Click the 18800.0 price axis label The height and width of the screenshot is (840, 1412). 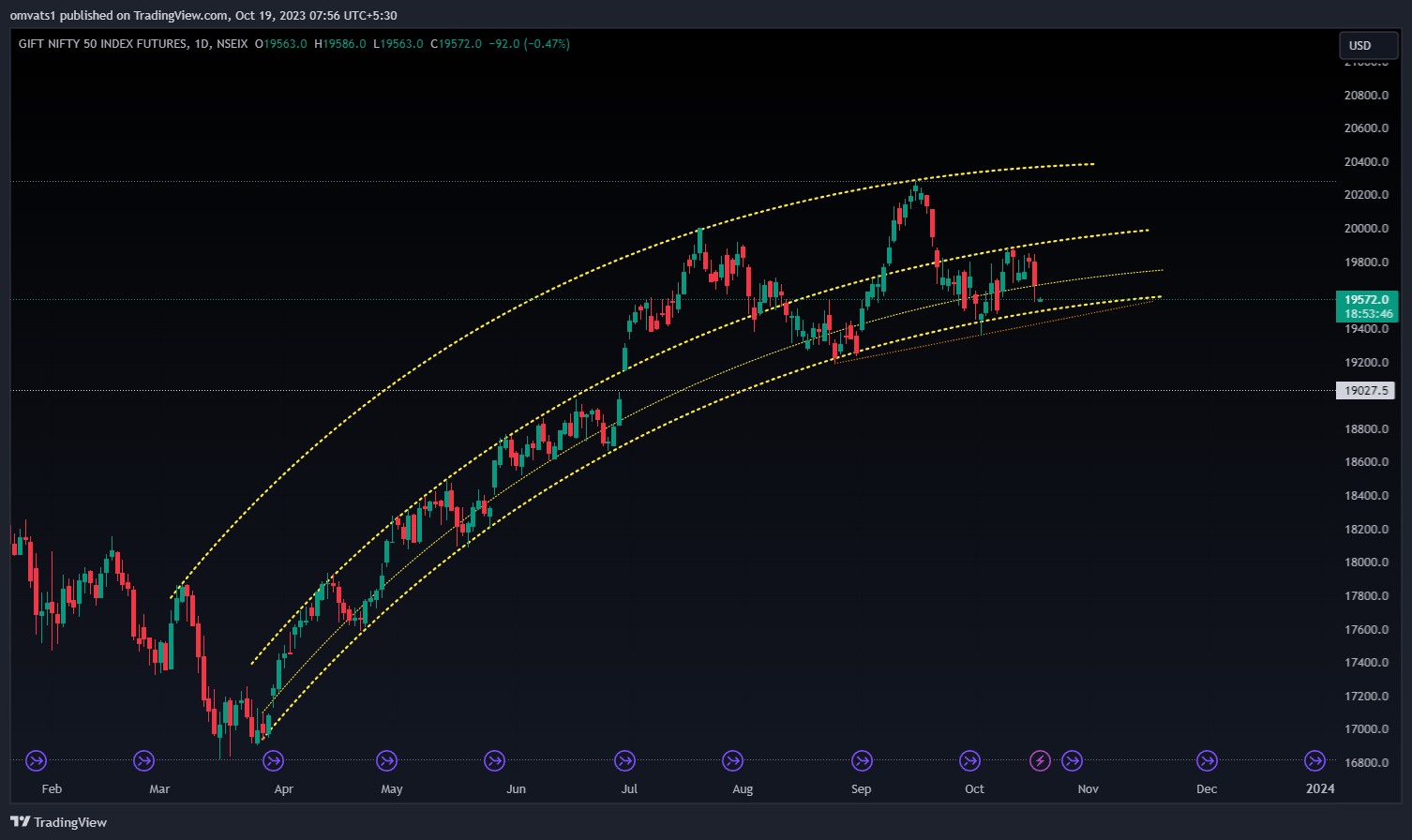click(1366, 428)
